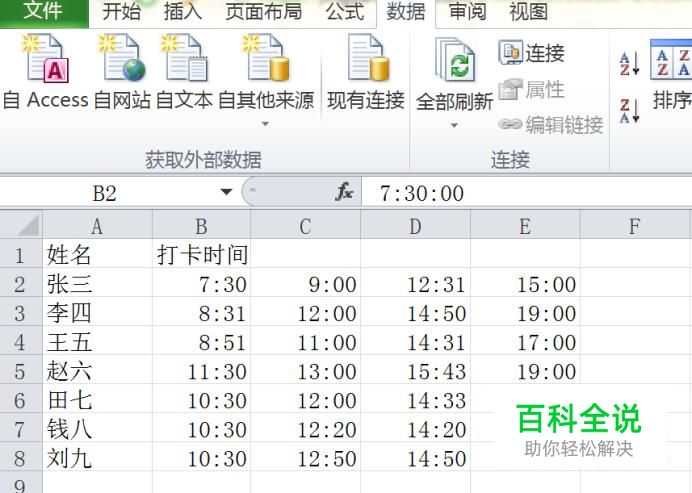Select row 8 header
Screen dimensions: 692x493
(x=20, y=458)
